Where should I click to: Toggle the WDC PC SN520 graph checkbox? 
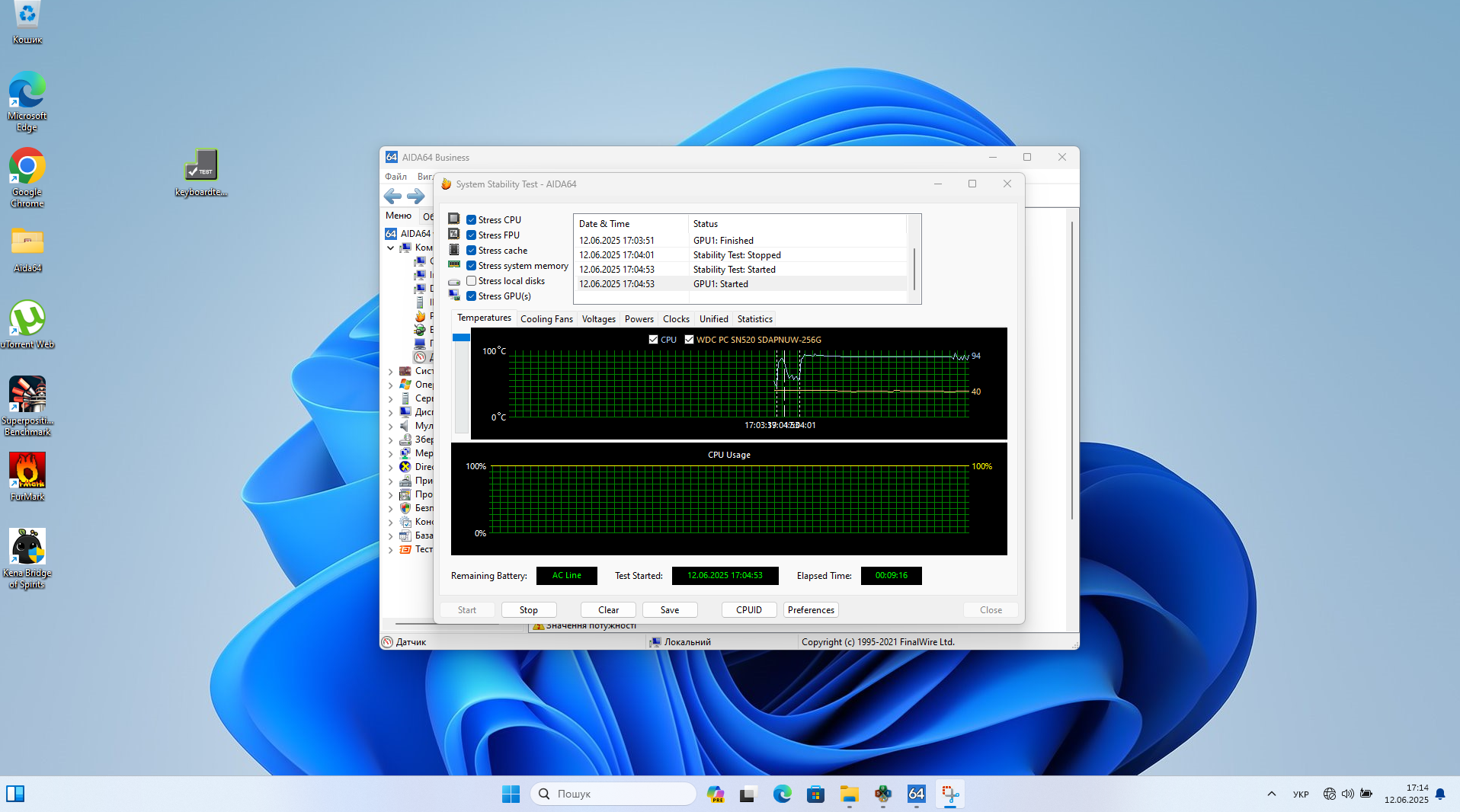(689, 340)
